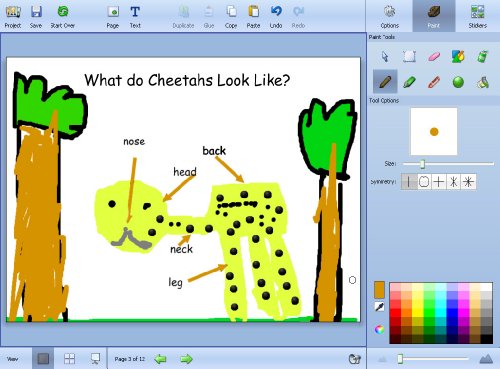
Task: Choose black in palette bottom corner
Action: [487, 339]
